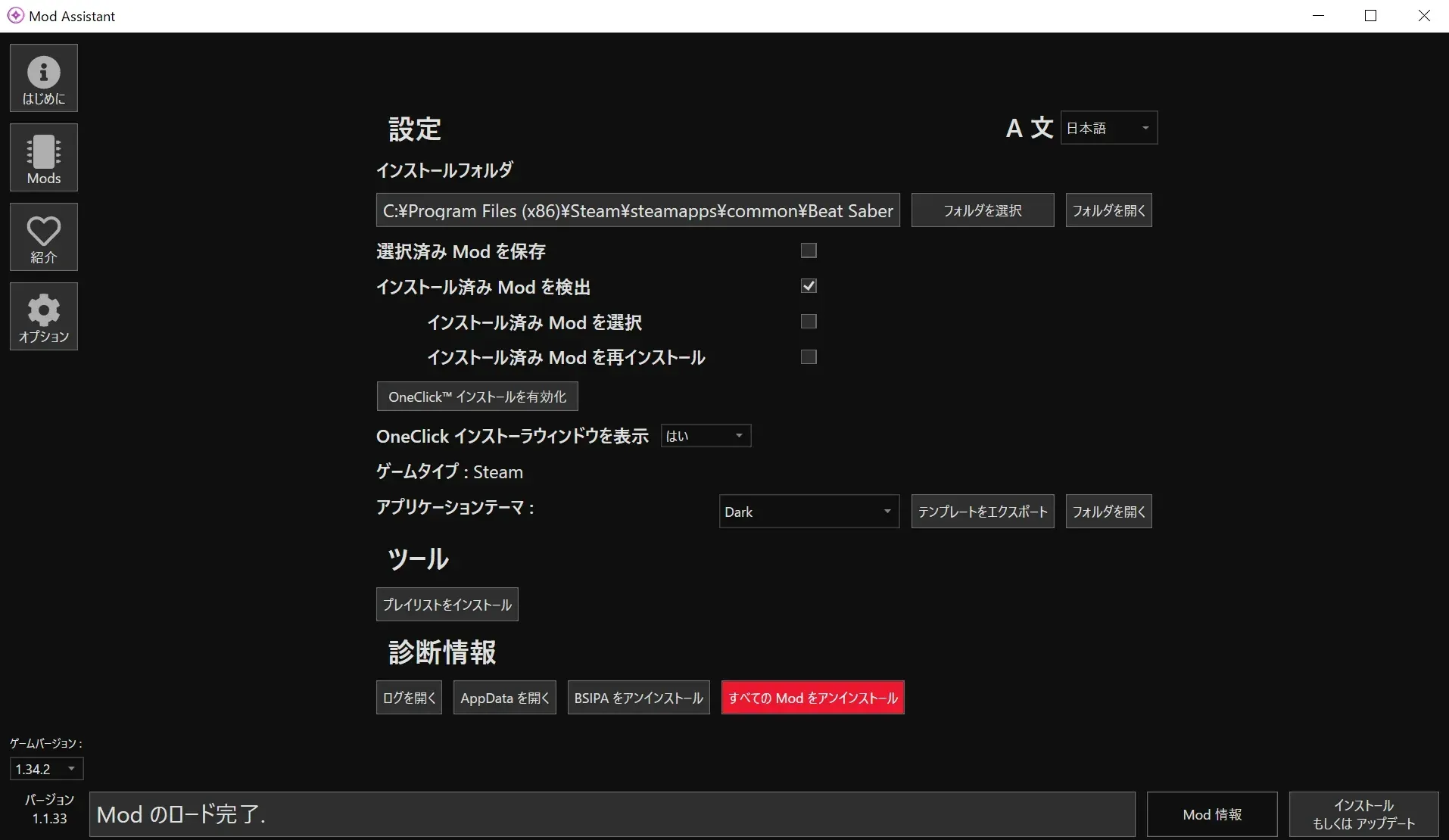The image size is (1449, 840).
Task: Export a template with テンプレートをエクスポート
Action: [x=982, y=511]
